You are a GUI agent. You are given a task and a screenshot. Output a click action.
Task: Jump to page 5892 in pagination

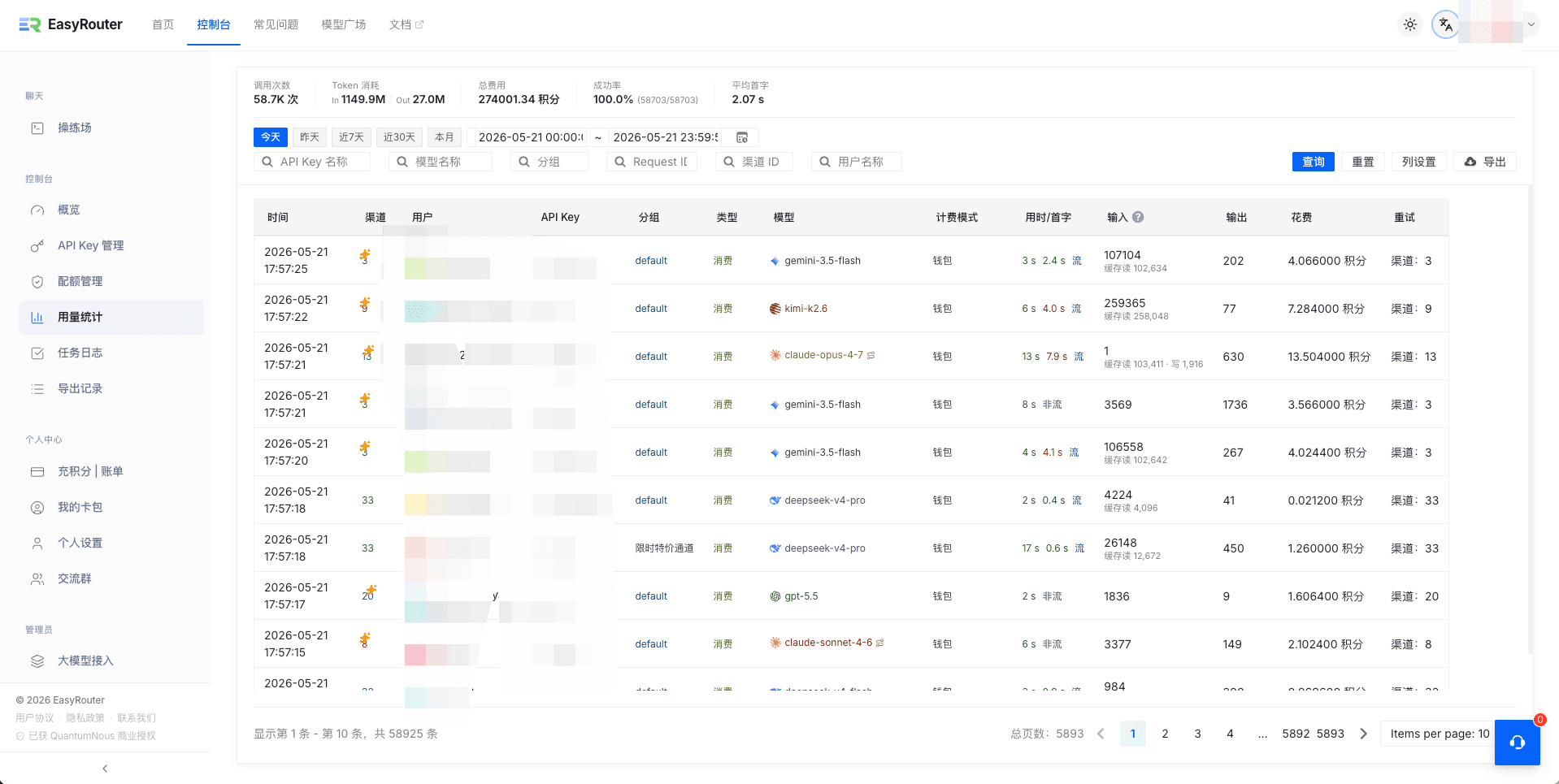pyautogui.click(x=1296, y=734)
